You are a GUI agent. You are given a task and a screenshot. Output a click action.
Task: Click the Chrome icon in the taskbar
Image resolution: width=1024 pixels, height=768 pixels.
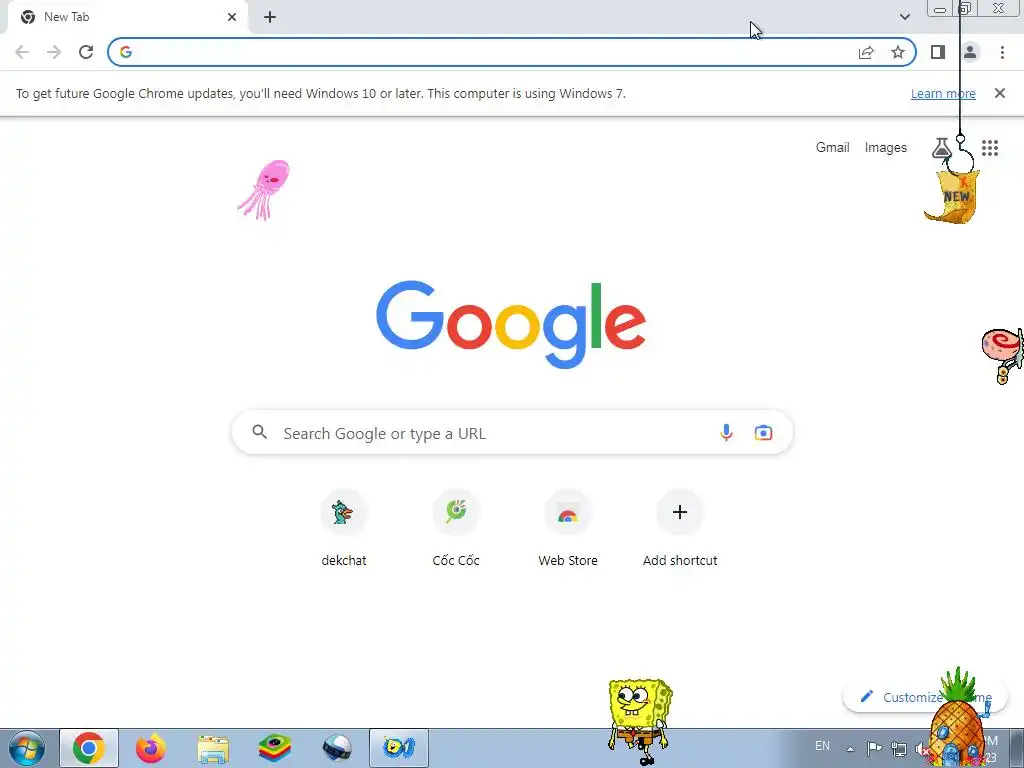click(x=89, y=748)
